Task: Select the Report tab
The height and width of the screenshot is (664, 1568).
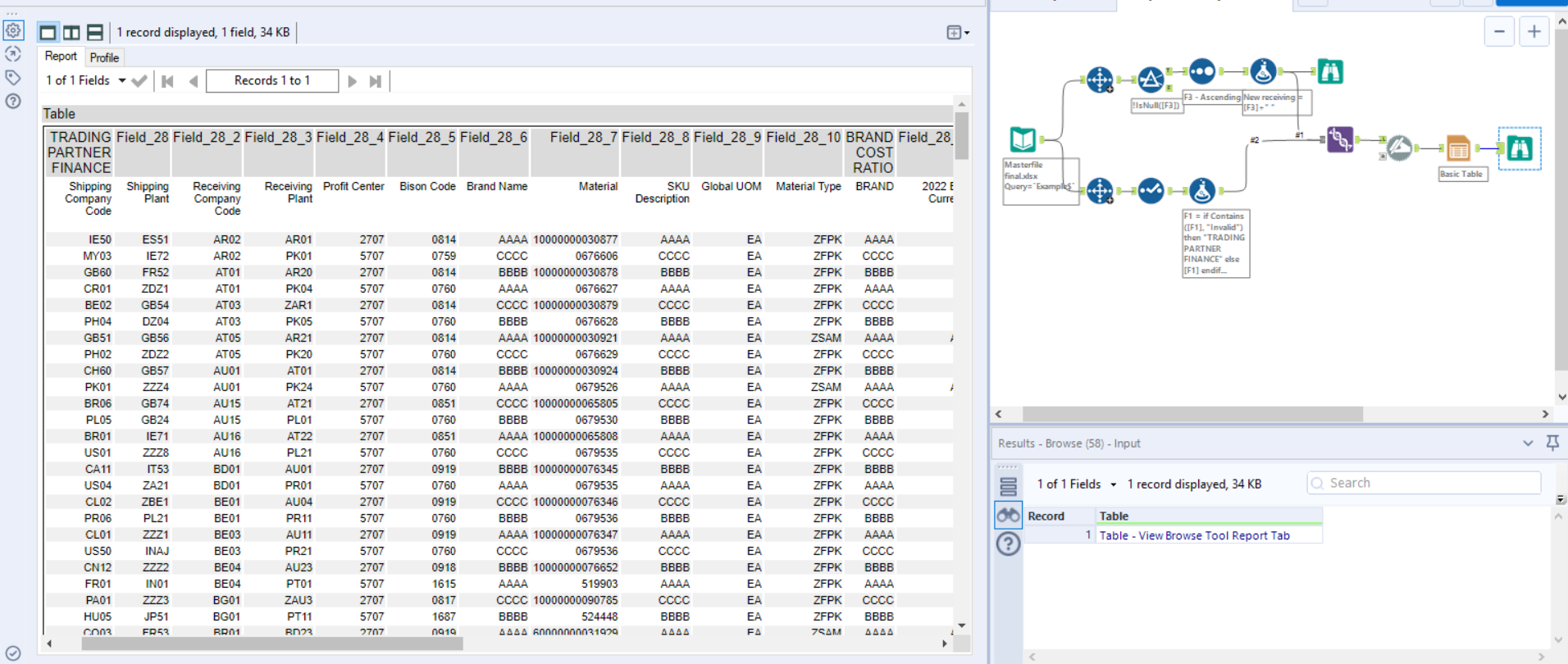Action: 61,57
